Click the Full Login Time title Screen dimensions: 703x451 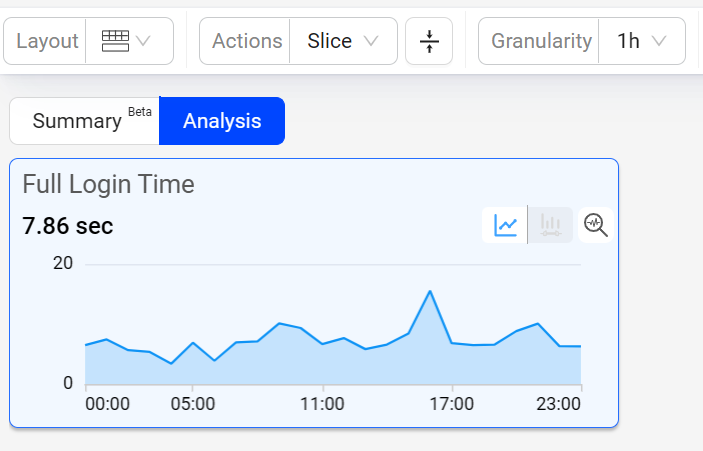pyautogui.click(x=108, y=184)
